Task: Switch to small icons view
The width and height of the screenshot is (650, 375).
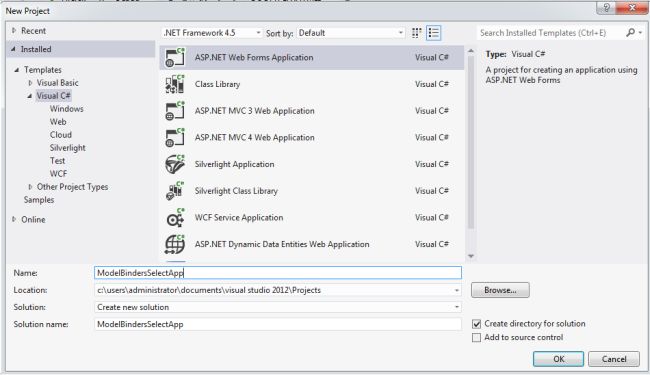Action: tap(417, 33)
